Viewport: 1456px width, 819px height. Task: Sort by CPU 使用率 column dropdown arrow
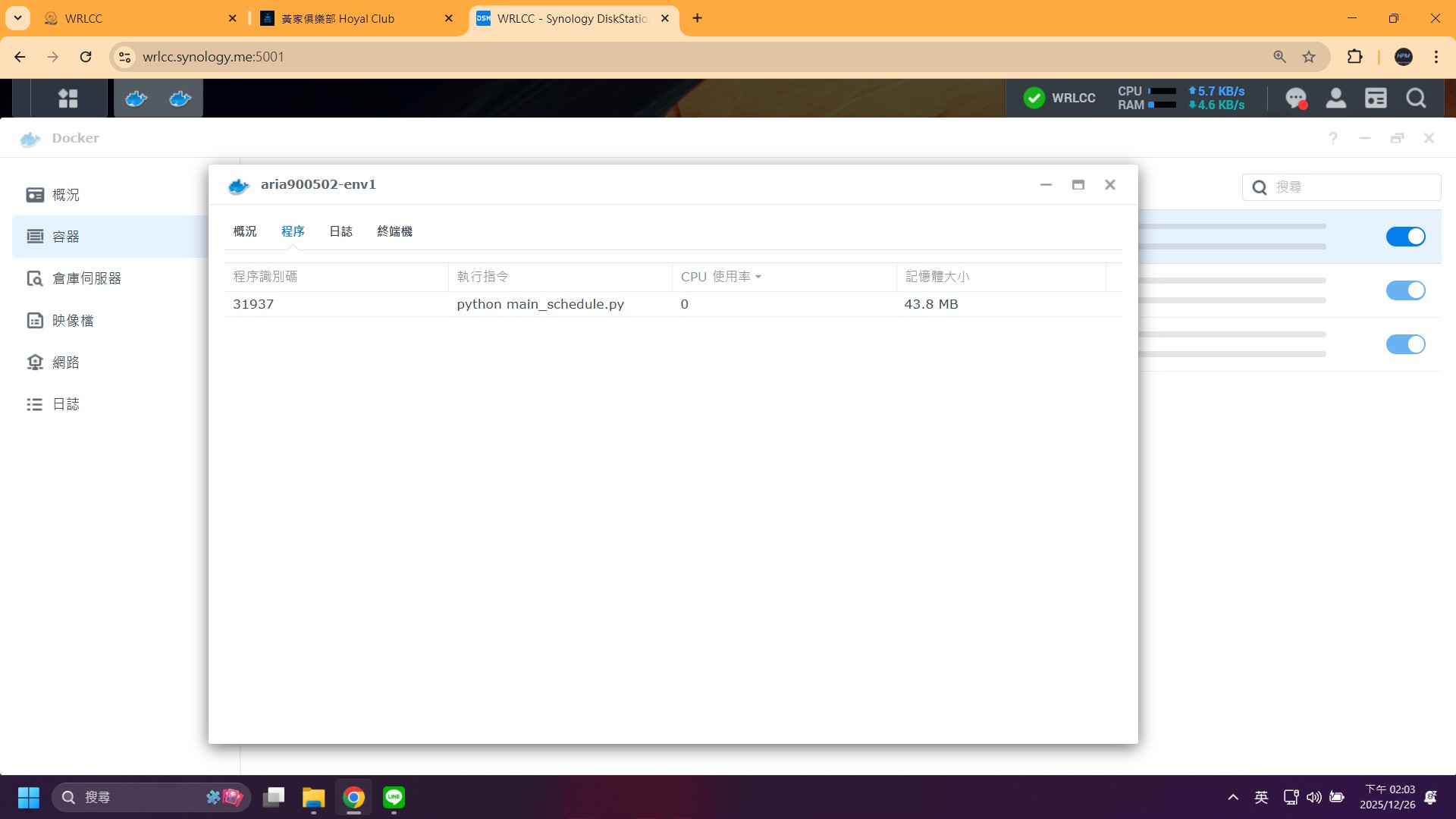758,278
